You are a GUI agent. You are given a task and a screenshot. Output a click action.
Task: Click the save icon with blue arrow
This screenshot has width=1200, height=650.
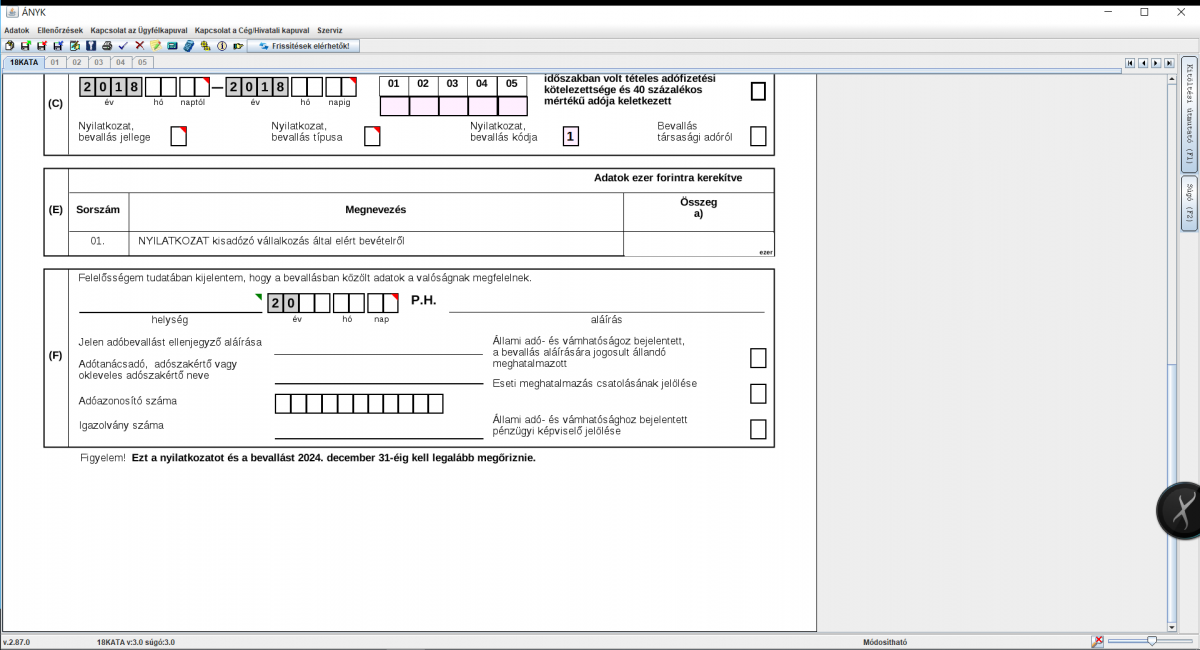pos(58,46)
